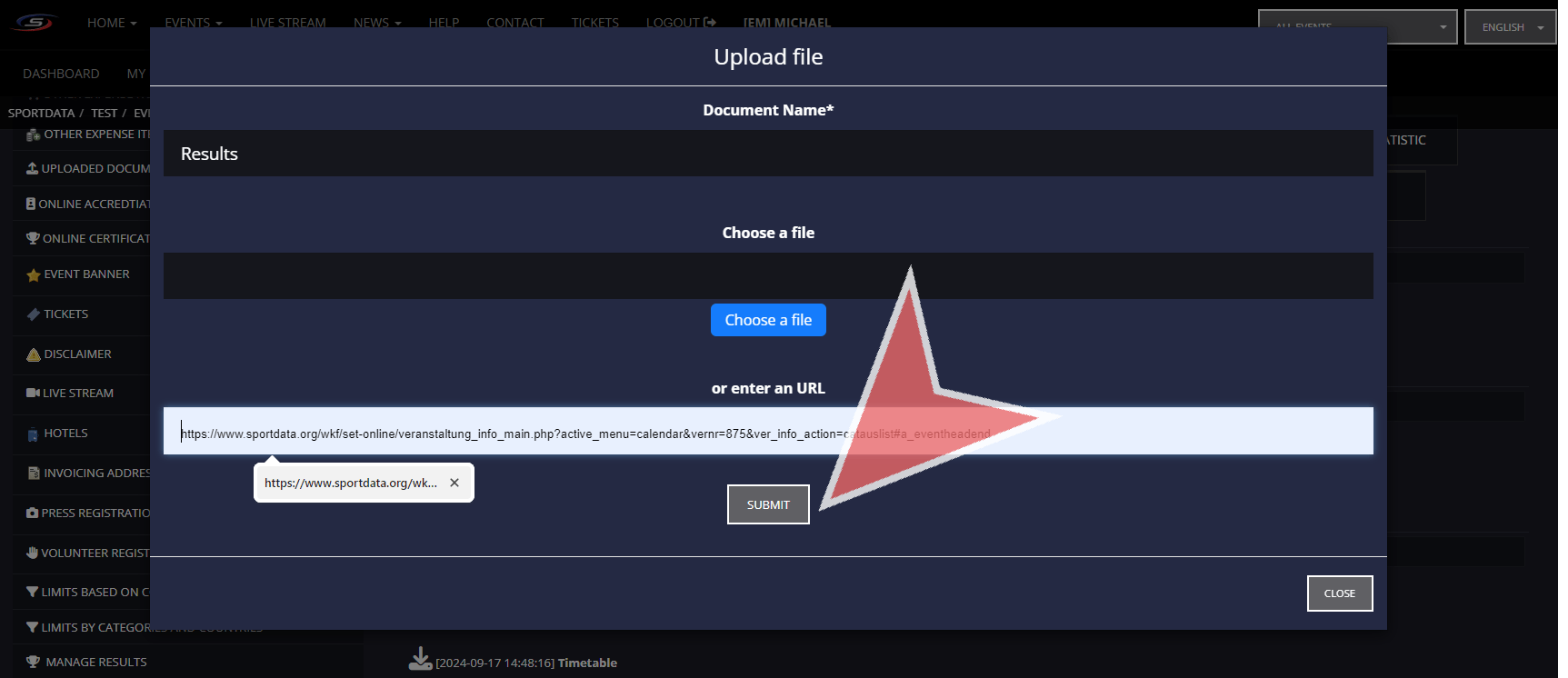Select the suggested sportdata.org URL autofill
The width and height of the screenshot is (1568, 678).
pyautogui.click(x=351, y=483)
